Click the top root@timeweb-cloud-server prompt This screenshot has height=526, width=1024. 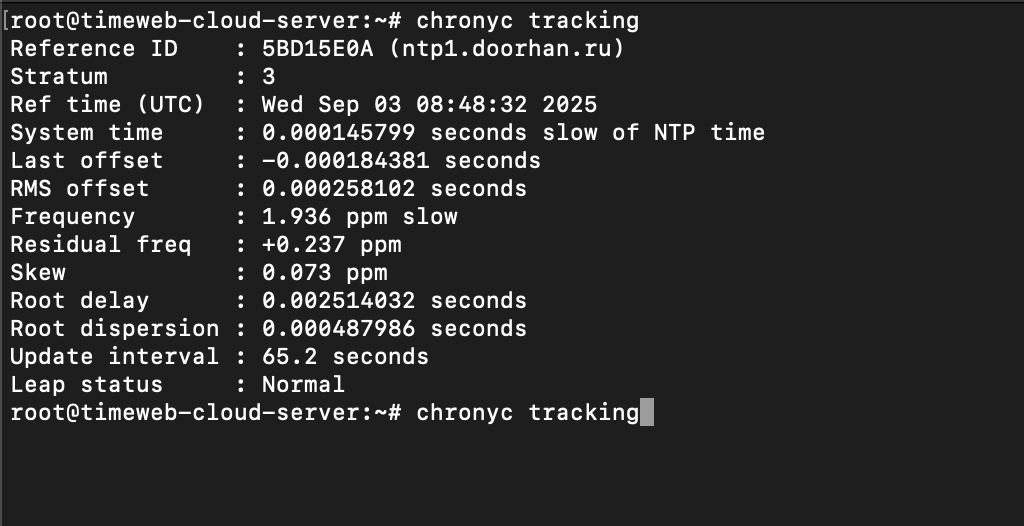pyautogui.click(x=206, y=21)
